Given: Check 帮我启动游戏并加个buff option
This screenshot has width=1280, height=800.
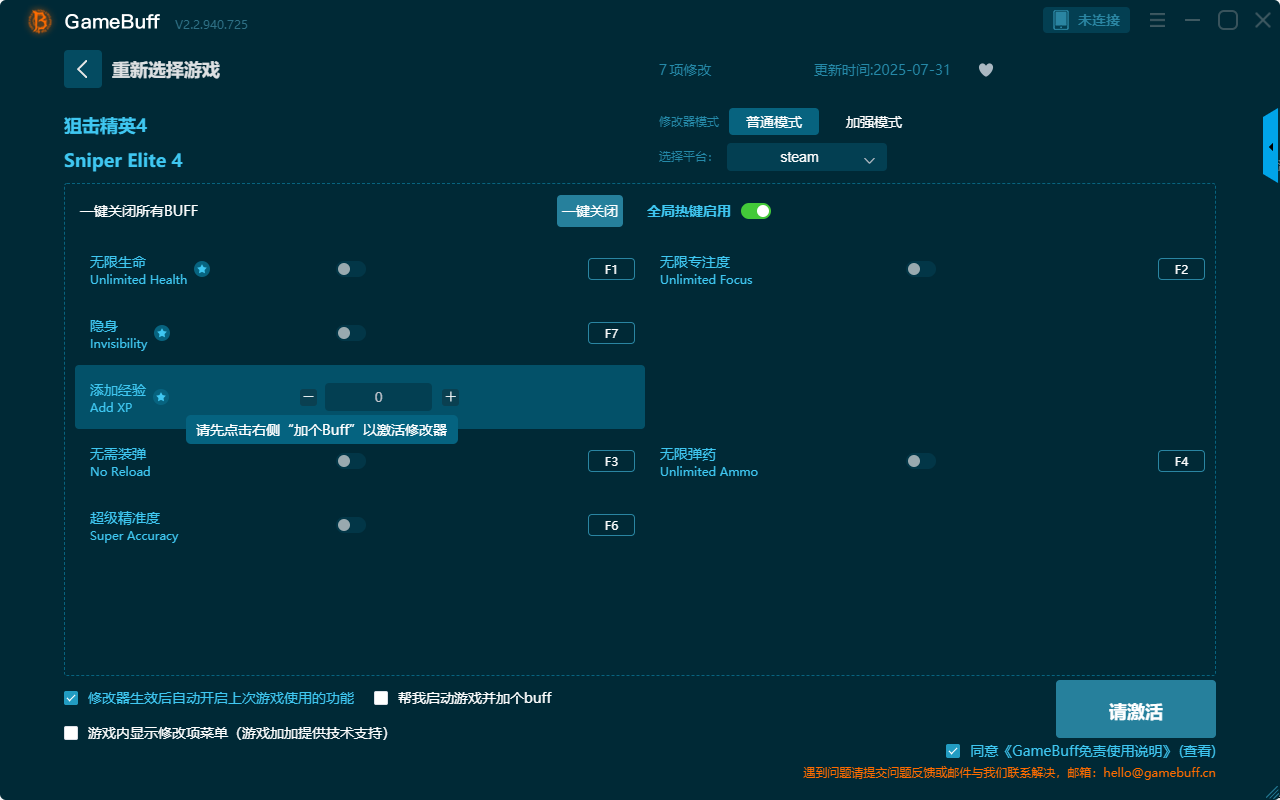Looking at the screenshot, I should pyautogui.click(x=381, y=698).
